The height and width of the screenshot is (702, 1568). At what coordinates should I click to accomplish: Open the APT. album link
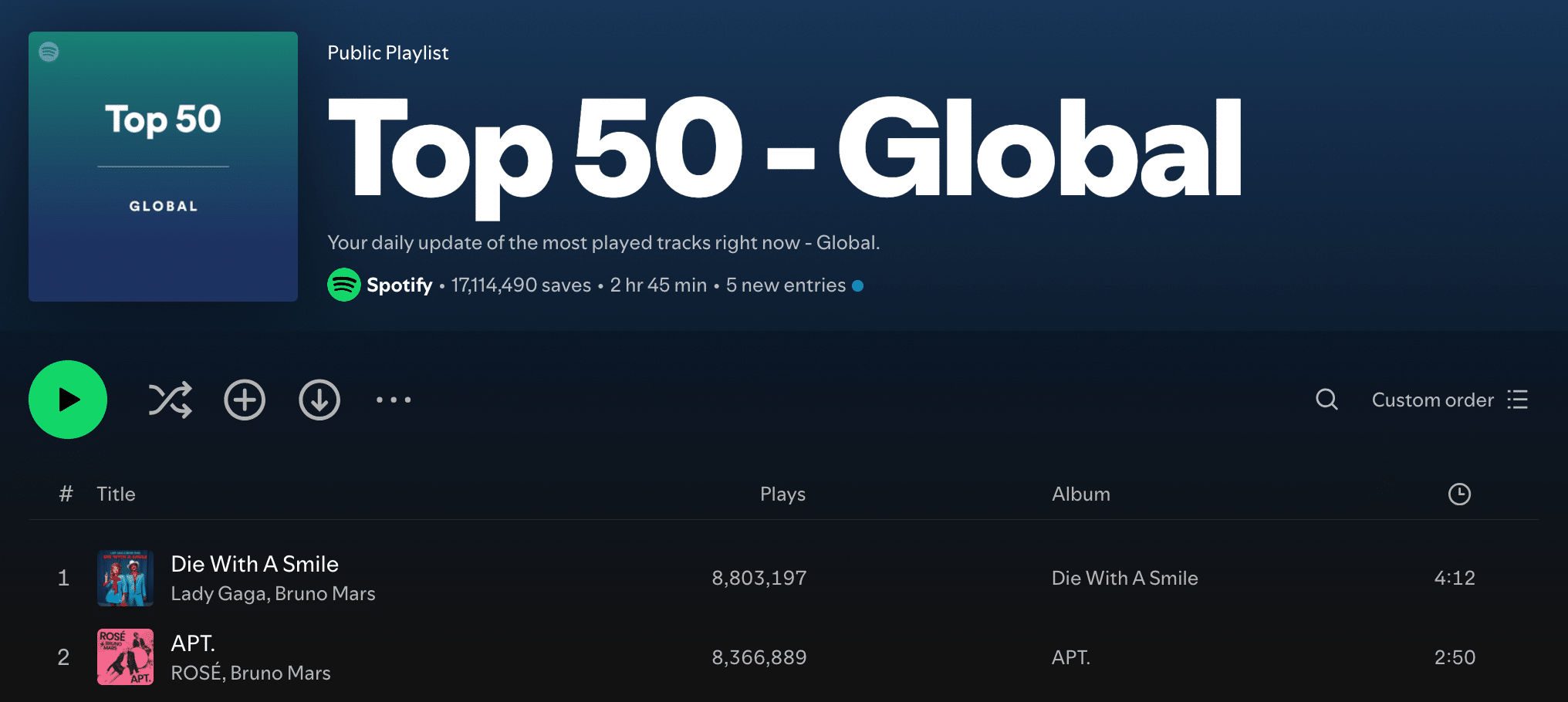pos(1071,657)
